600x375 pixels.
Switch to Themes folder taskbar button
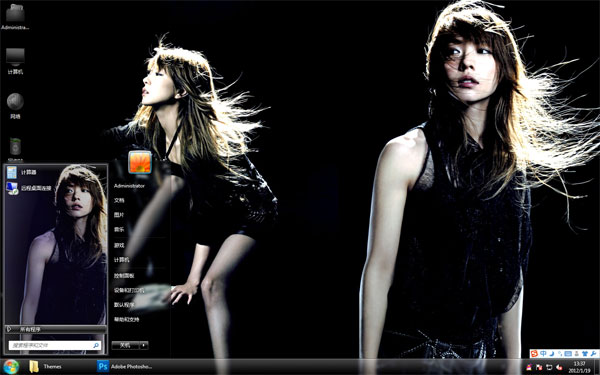point(46,367)
